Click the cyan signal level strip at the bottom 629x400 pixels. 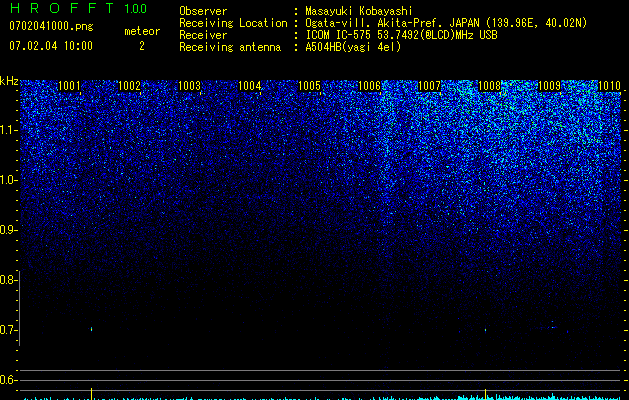tap(322, 398)
